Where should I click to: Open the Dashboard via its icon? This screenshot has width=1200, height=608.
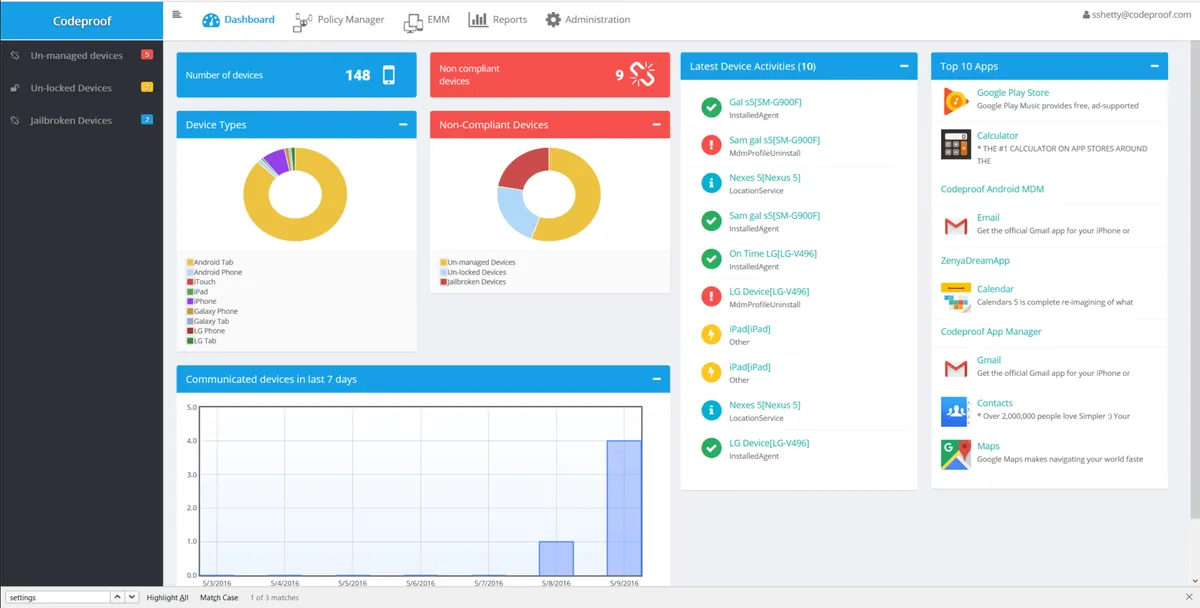coord(211,19)
